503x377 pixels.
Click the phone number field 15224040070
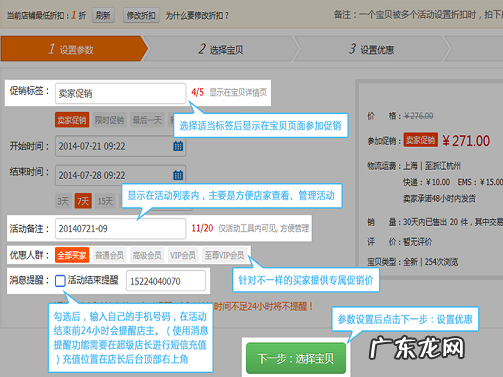click(166, 281)
